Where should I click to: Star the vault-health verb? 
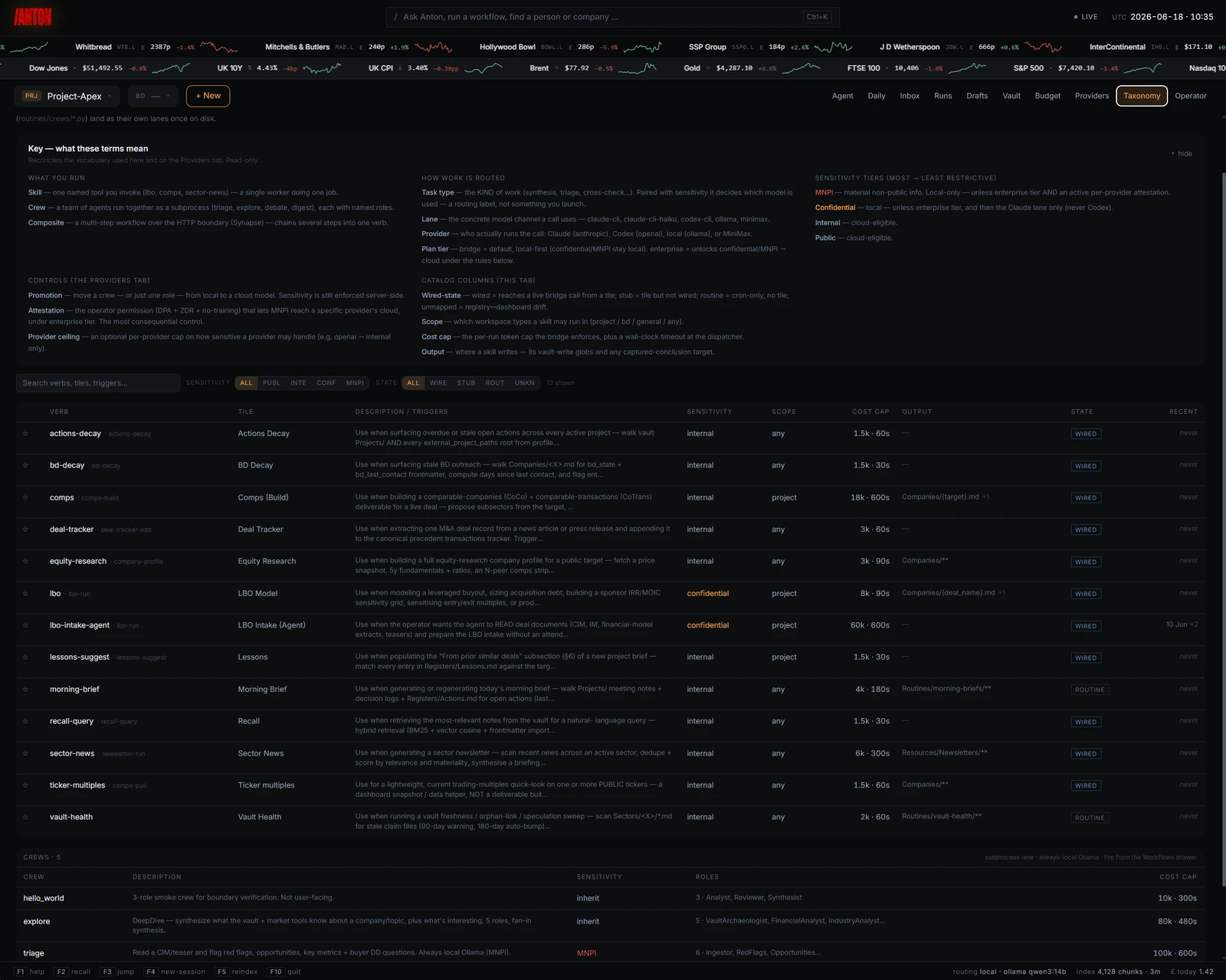(25, 818)
